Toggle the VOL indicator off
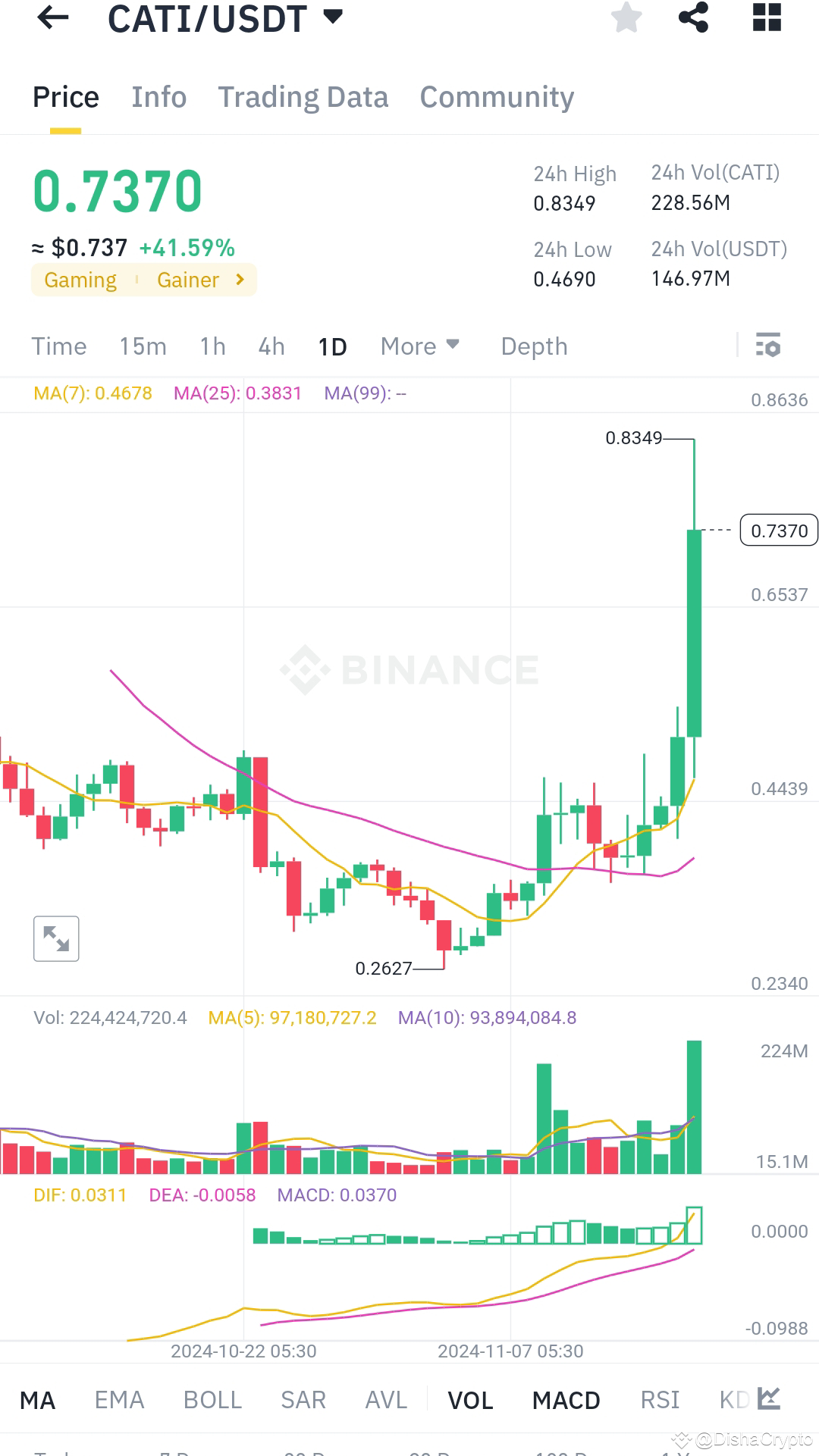Viewport: 819px width, 1456px height. [x=470, y=1400]
